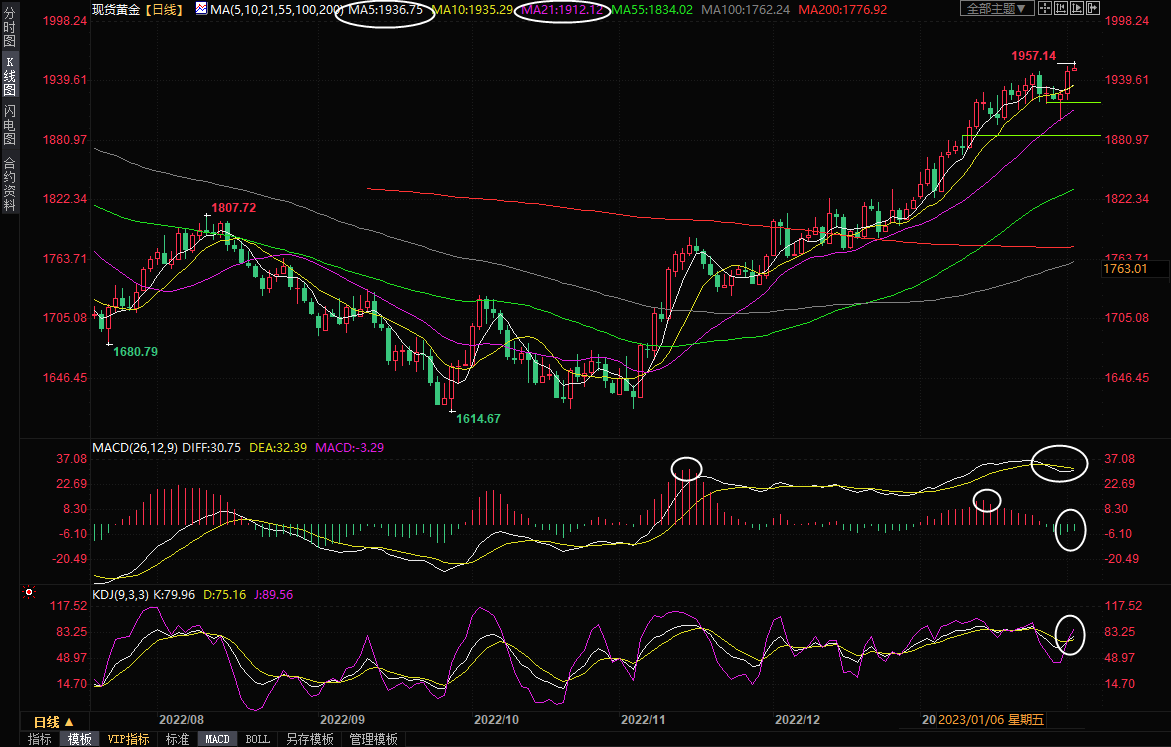
Task: Open the VIP指标 tab
Action: pos(129,739)
